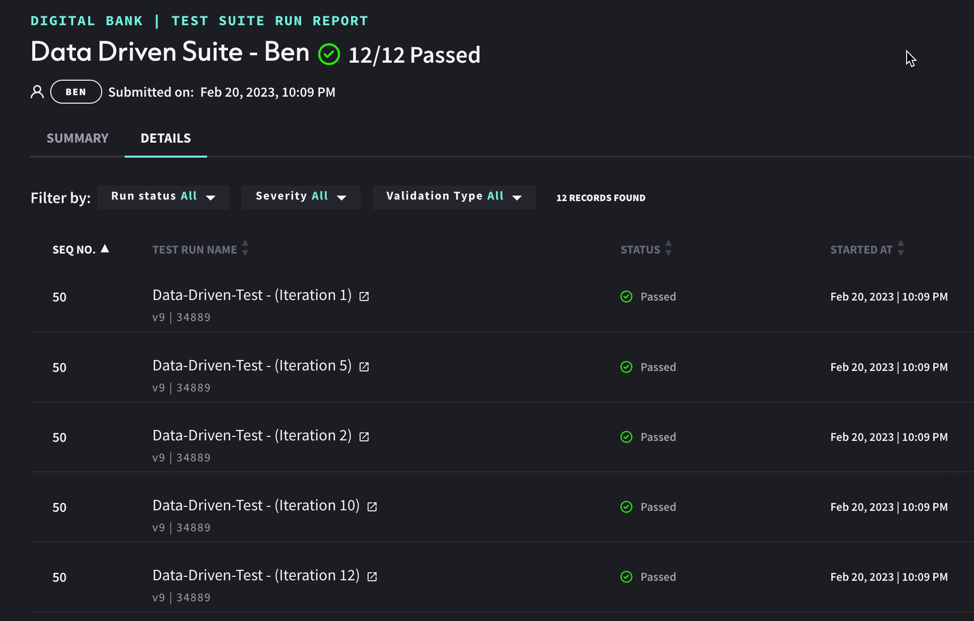Click external link icon next to Iteration 10

(x=372, y=506)
